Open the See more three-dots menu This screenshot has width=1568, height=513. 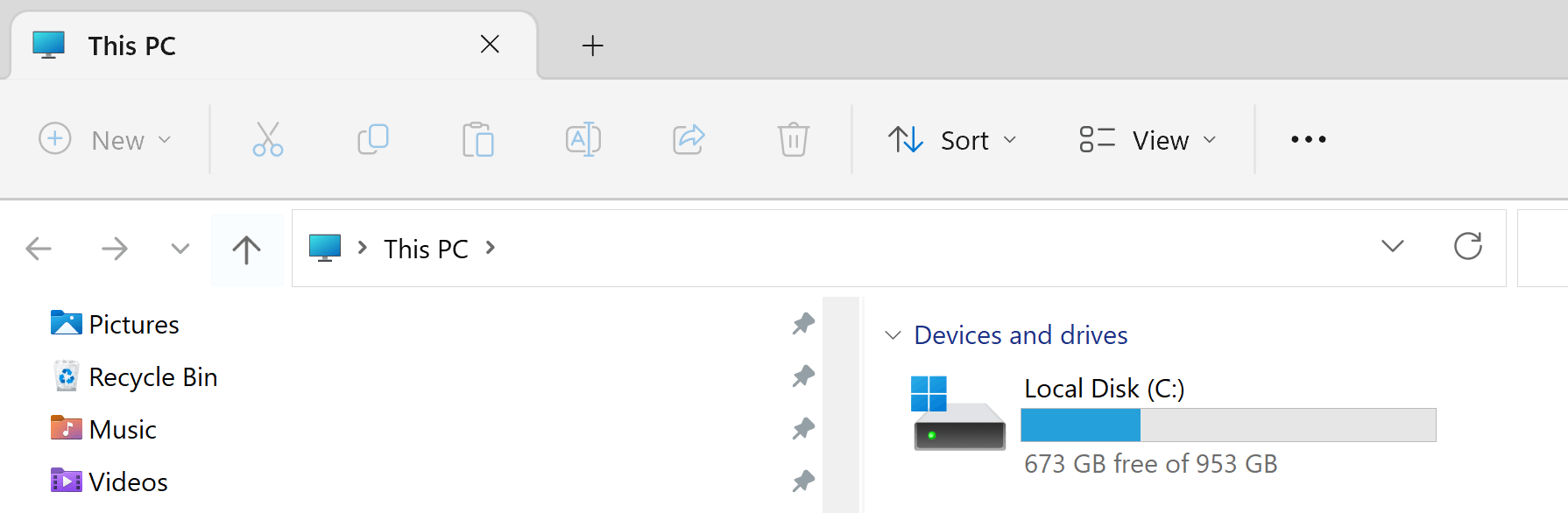[x=1309, y=139]
